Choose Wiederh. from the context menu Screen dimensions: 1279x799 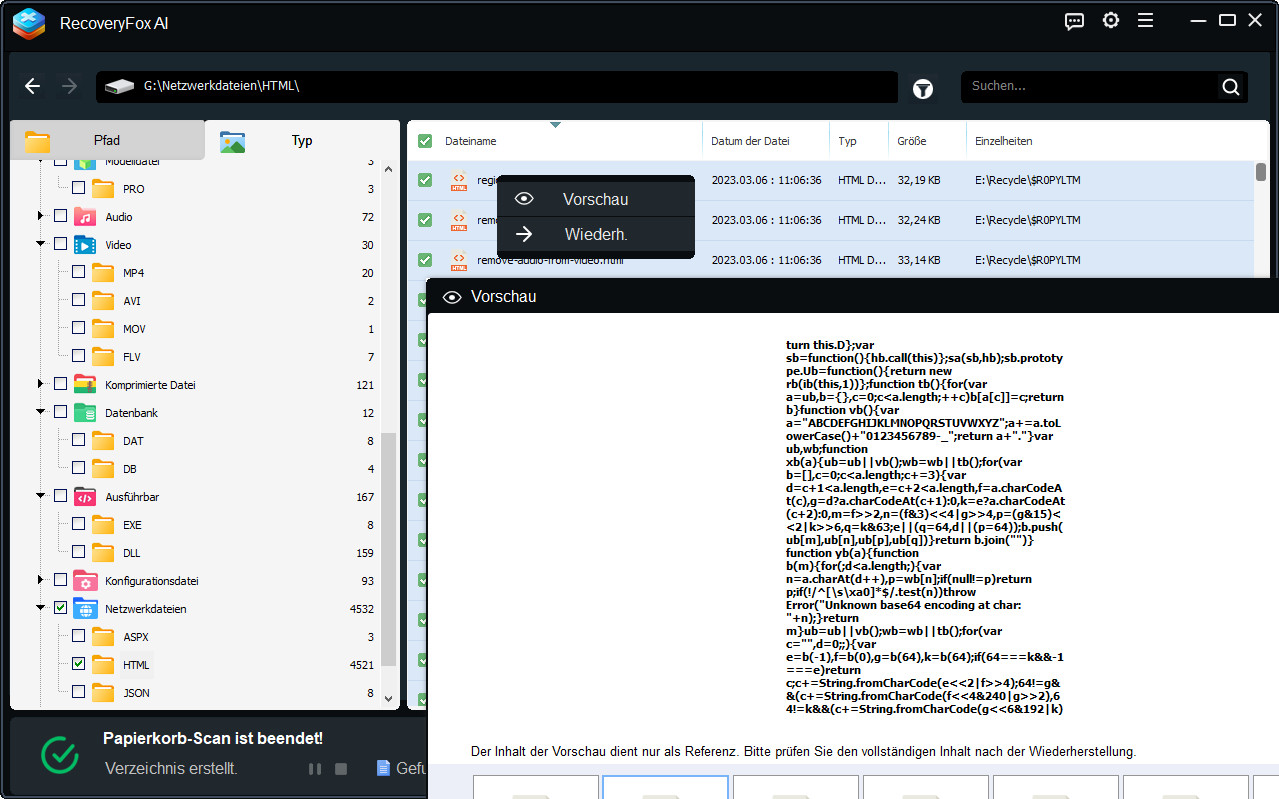[595, 235]
